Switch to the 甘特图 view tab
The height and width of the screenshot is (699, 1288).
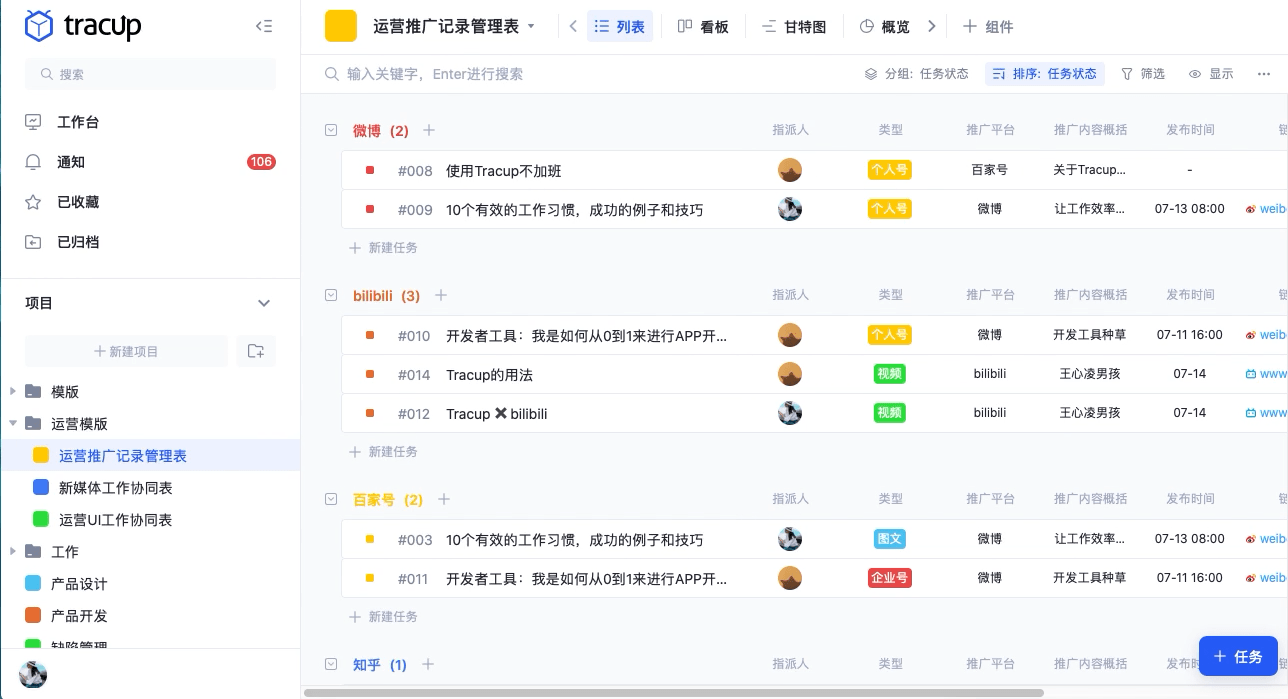point(794,27)
